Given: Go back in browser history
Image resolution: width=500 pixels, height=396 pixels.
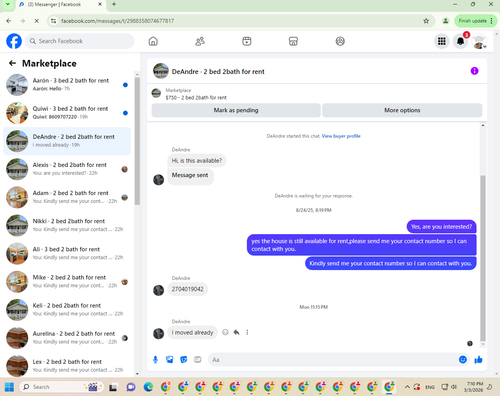Looking at the screenshot, I should click(9, 21).
